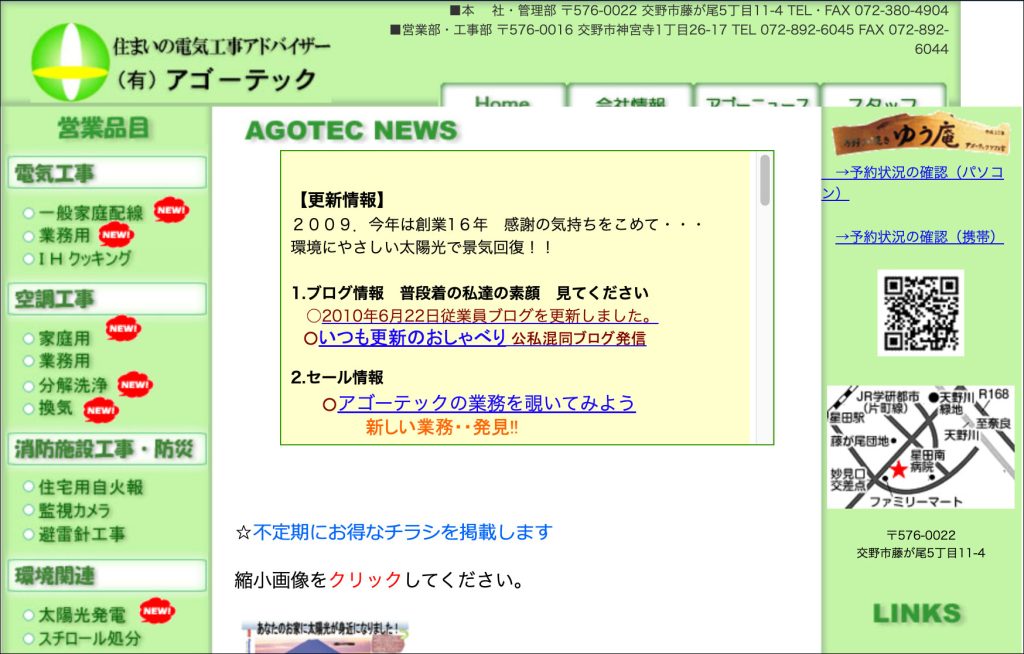The width and height of the screenshot is (1024, 654).
Task: Open the access map image
Action: [x=920, y=447]
